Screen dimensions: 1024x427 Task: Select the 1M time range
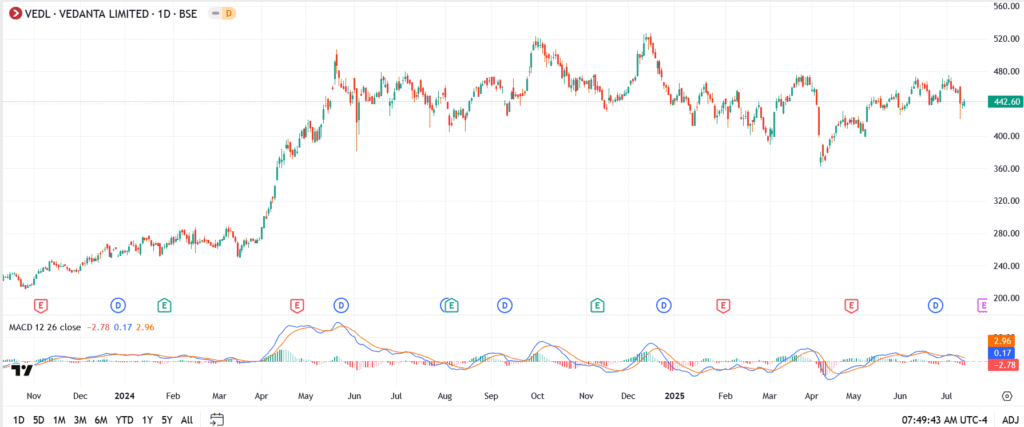tap(59, 420)
